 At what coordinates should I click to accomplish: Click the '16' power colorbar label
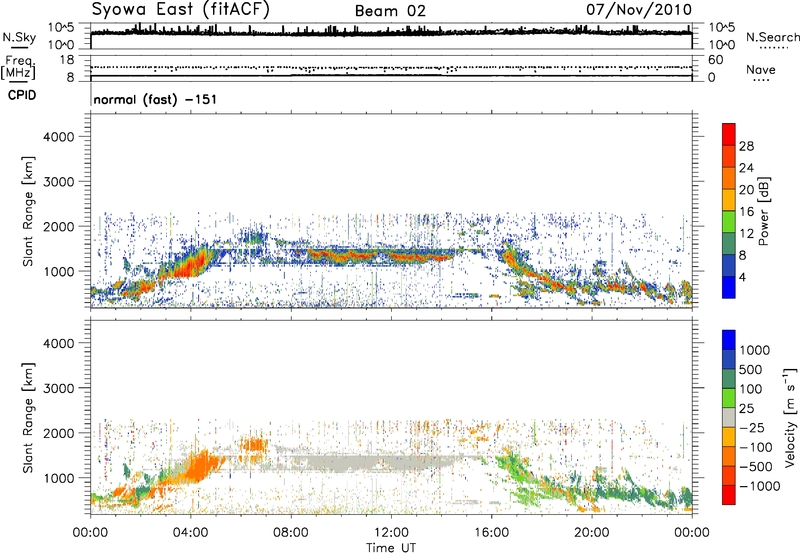pos(746,212)
